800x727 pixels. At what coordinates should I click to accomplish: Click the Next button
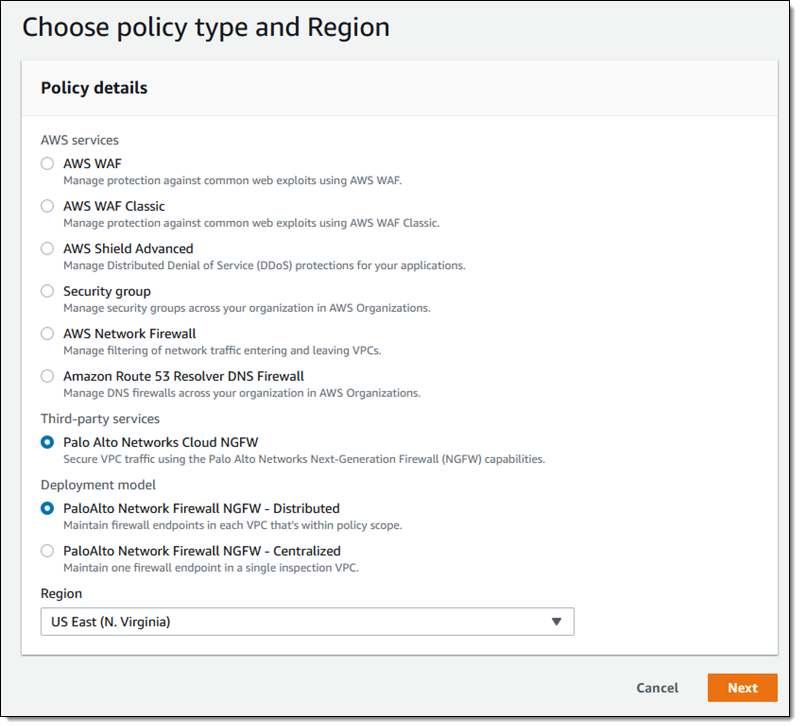click(742, 688)
